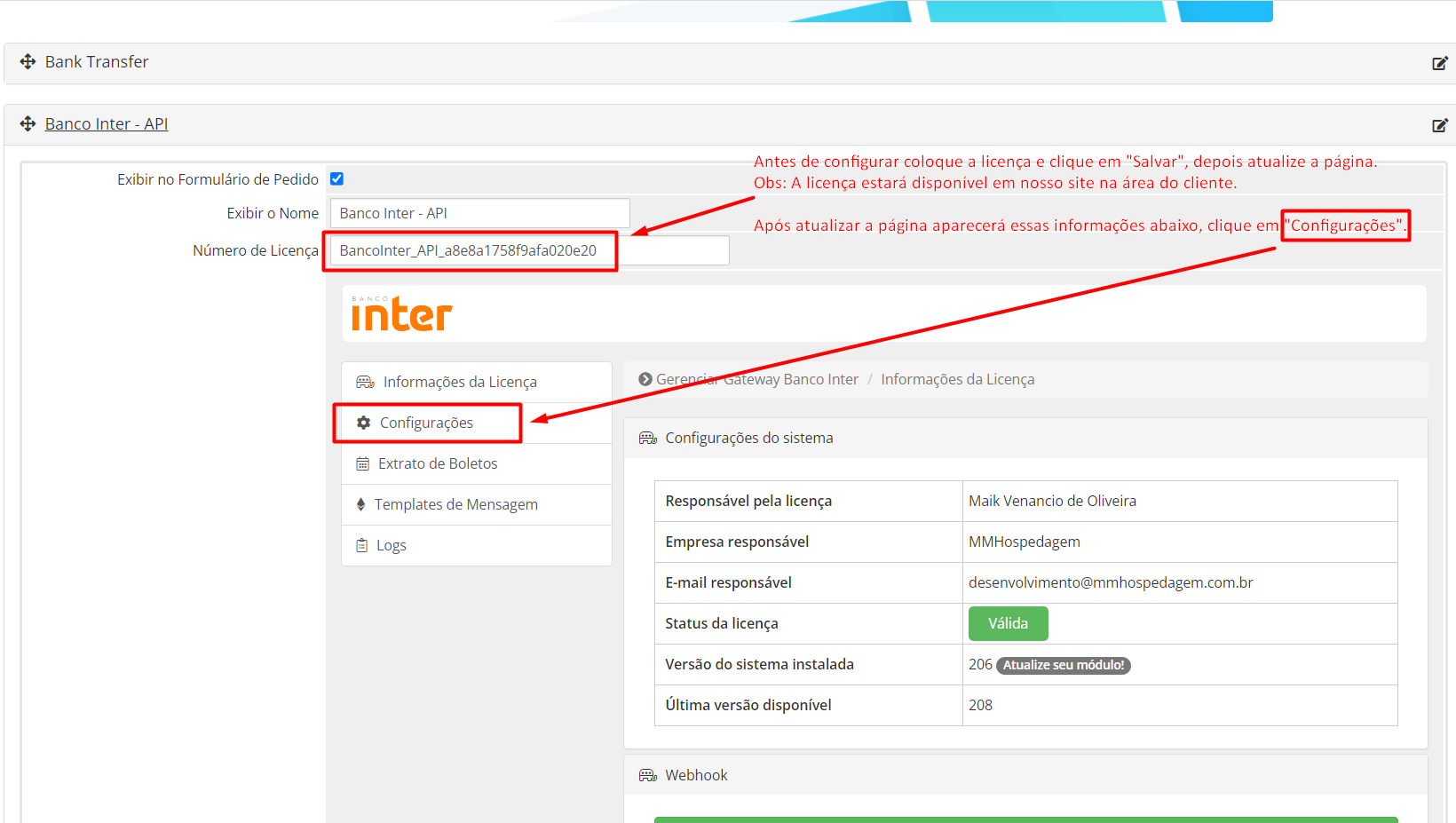Click the Número de Licença input field
1456x823 pixels.
[529, 250]
